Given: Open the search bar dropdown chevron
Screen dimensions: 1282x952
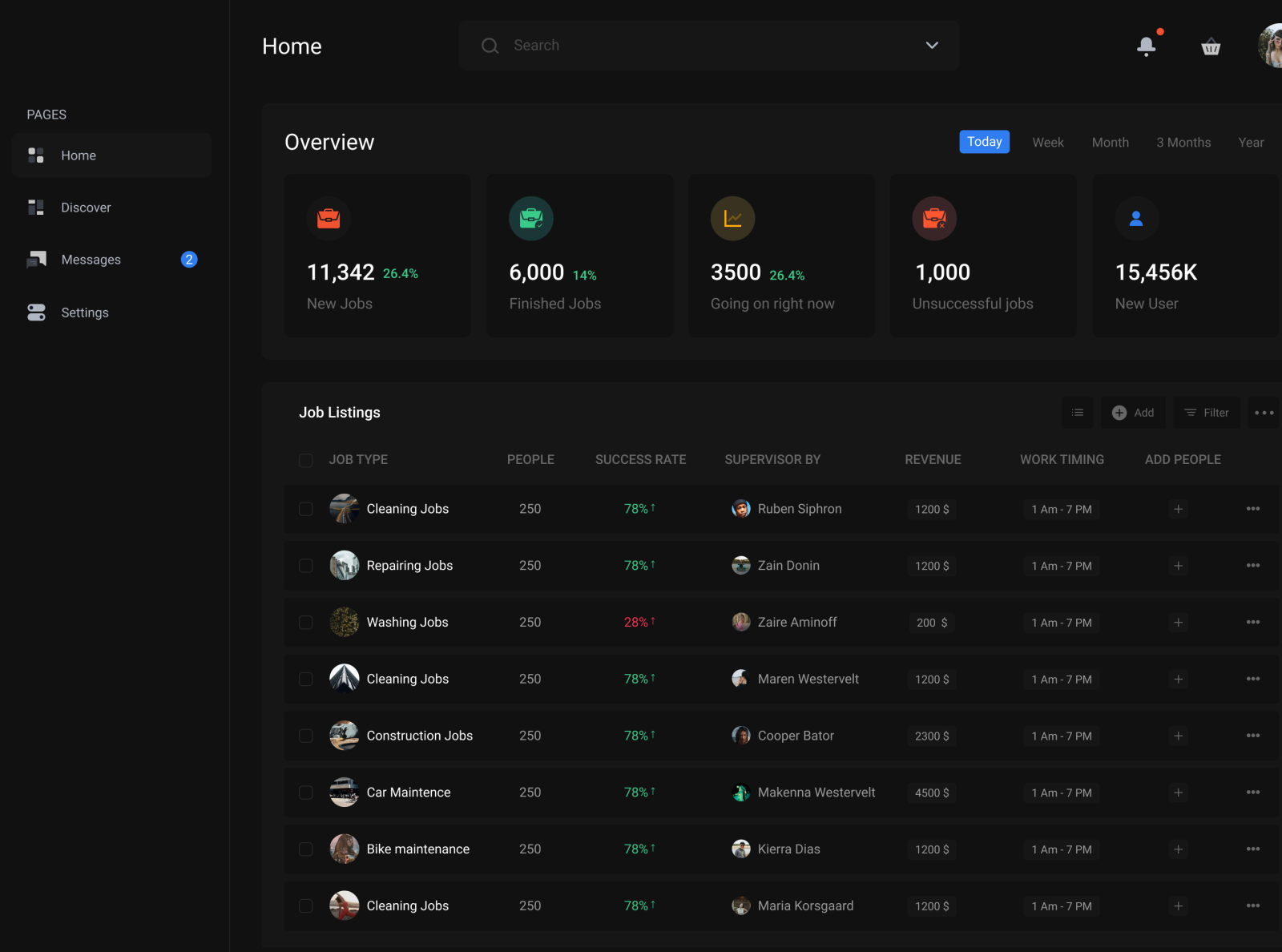Looking at the screenshot, I should pyautogui.click(x=931, y=46).
